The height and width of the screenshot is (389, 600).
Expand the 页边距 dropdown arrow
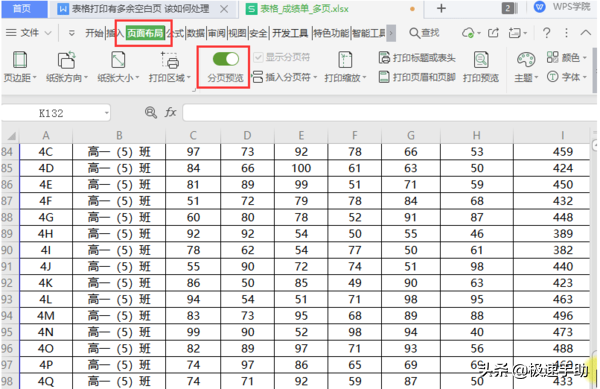tap(34, 78)
